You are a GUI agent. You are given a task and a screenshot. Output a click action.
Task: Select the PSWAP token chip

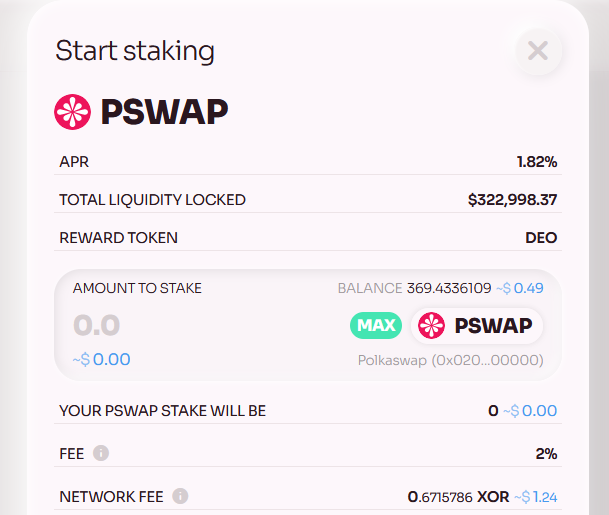(477, 325)
